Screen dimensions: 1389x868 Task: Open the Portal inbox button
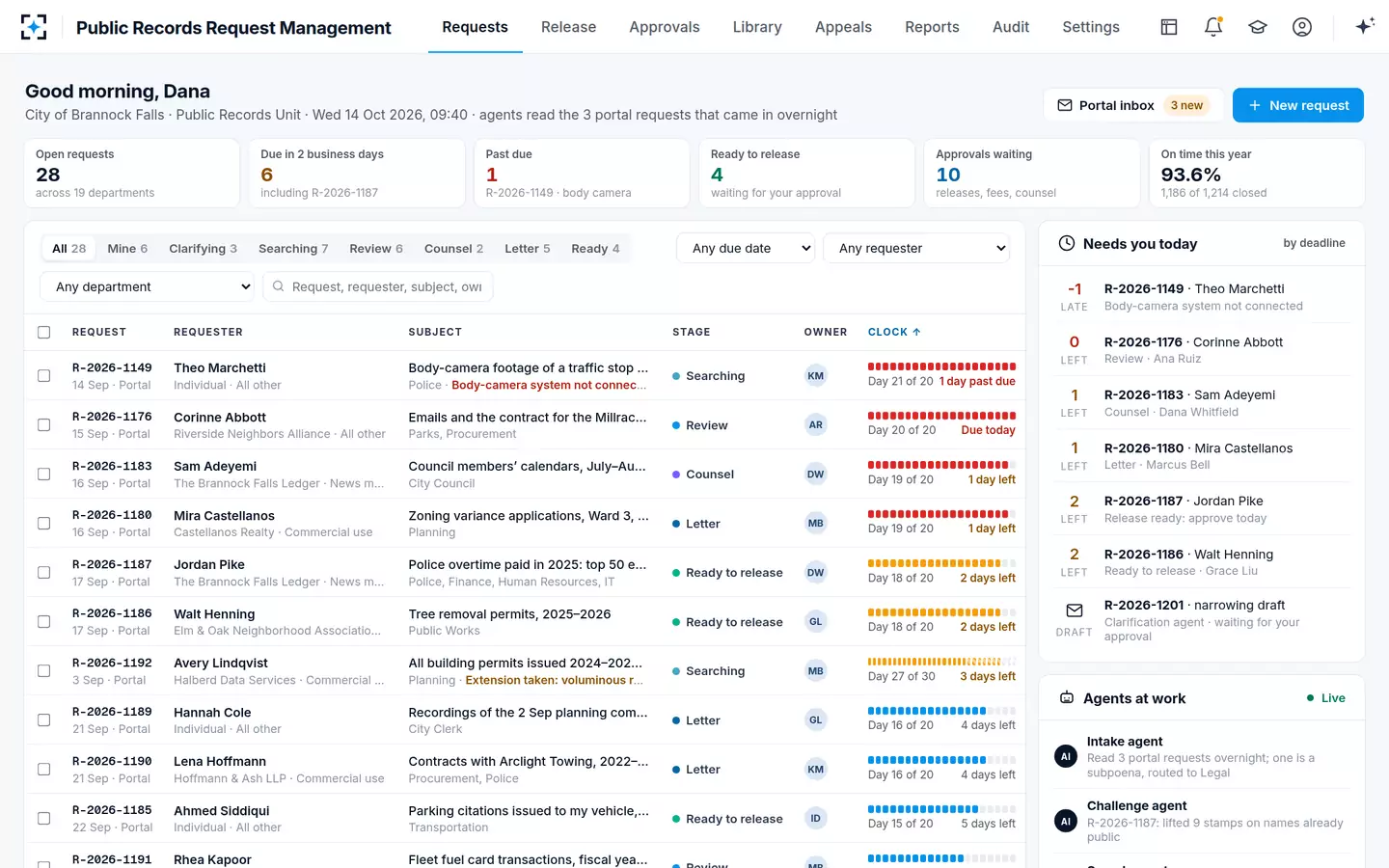[1132, 105]
